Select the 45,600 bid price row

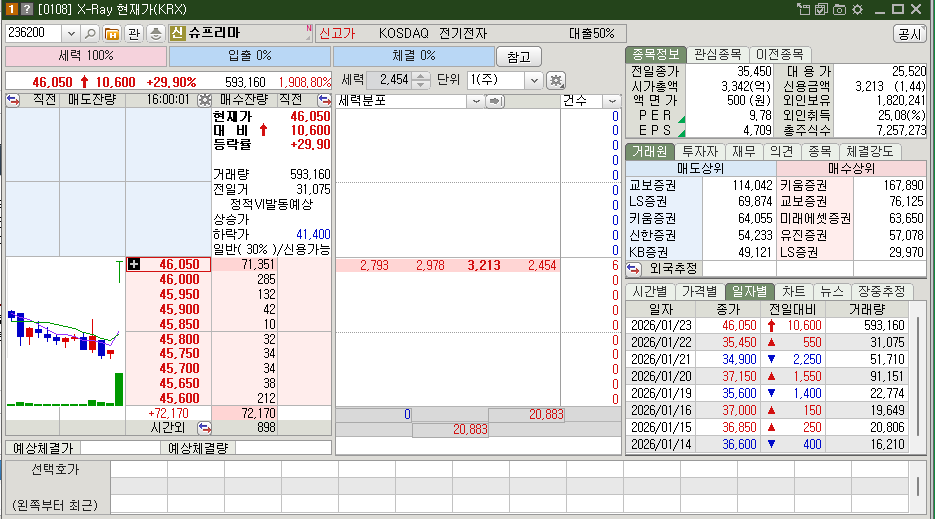point(169,398)
